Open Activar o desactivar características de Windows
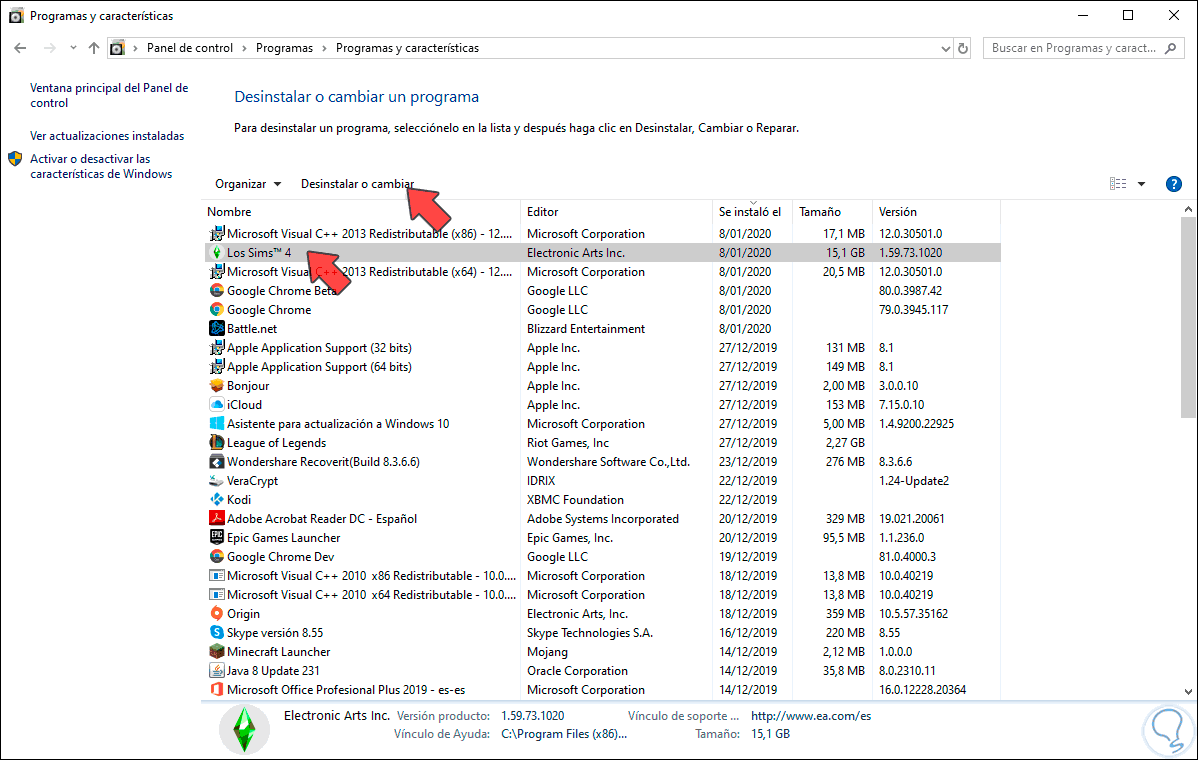The width and height of the screenshot is (1198, 760). [101, 167]
